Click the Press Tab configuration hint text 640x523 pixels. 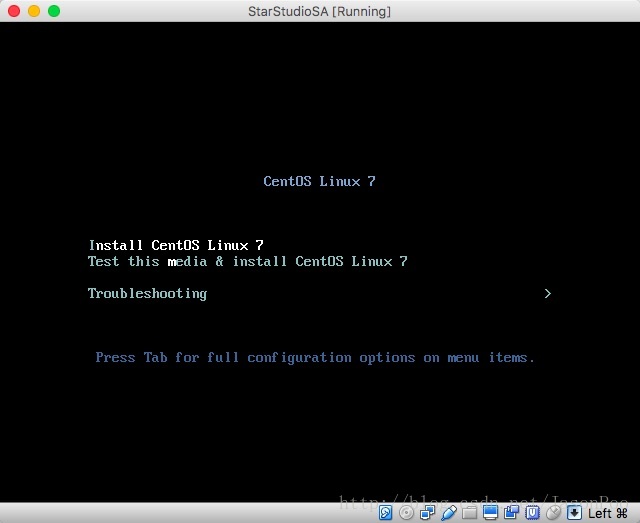pos(315,358)
